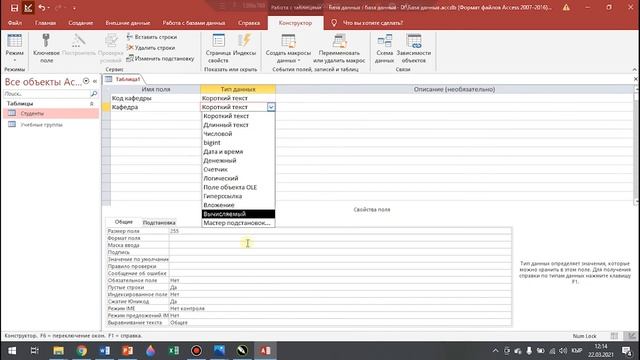Click the Код кафедры field name cell
Image resolution: width=640 pixels, height=360 pixels.
tap(155, 98)
